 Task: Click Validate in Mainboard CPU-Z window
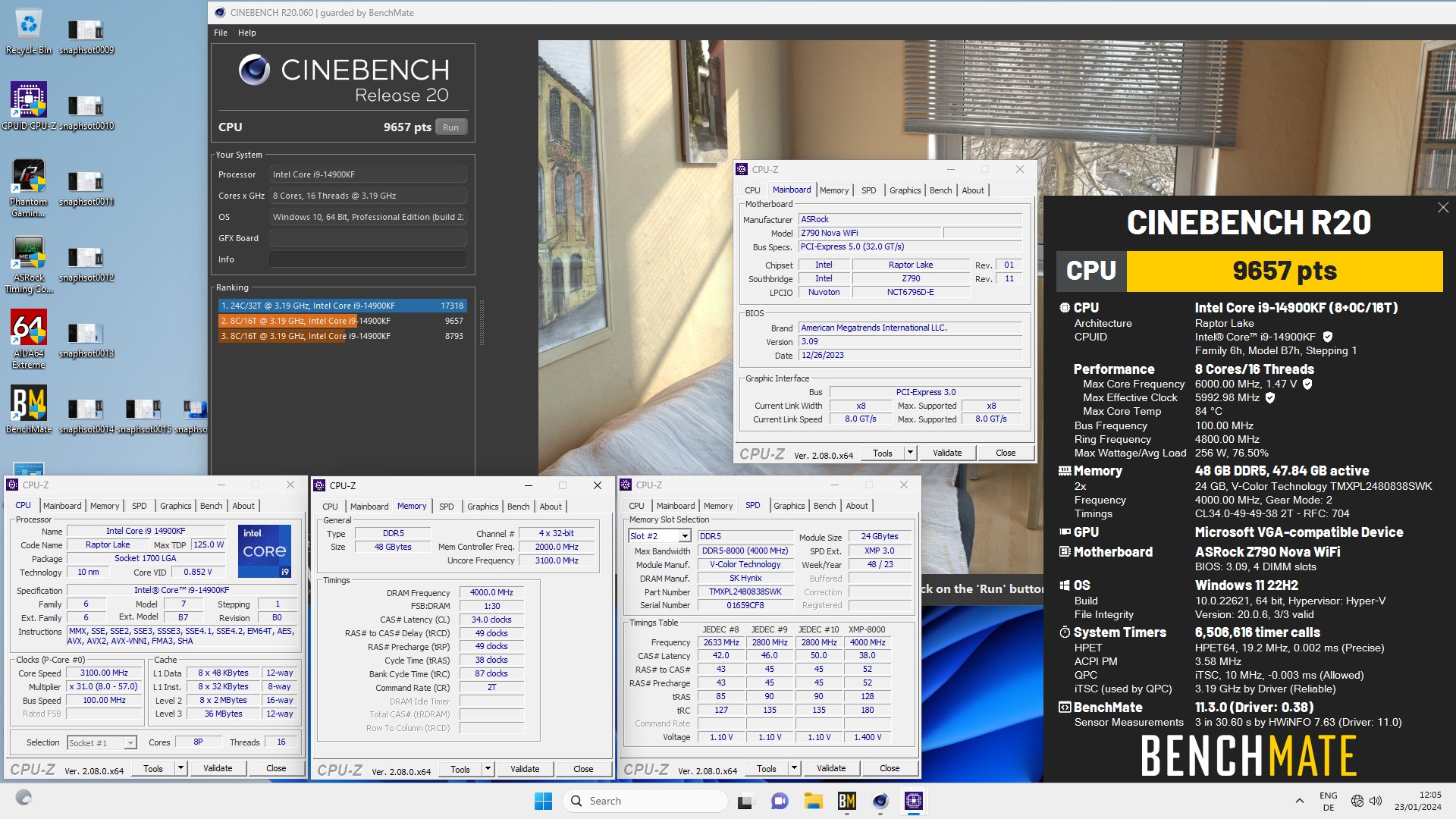947,453
